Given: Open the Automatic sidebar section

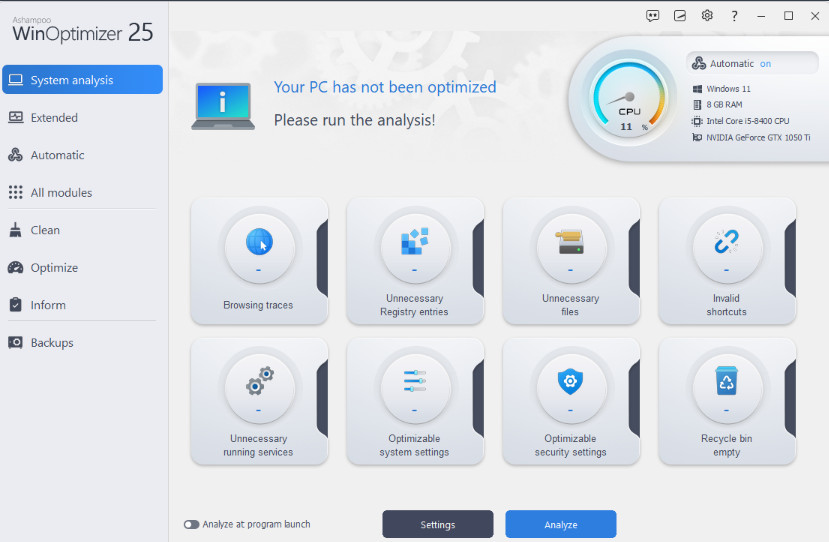Looking at the screenshot, I should (x=82, y=155).
